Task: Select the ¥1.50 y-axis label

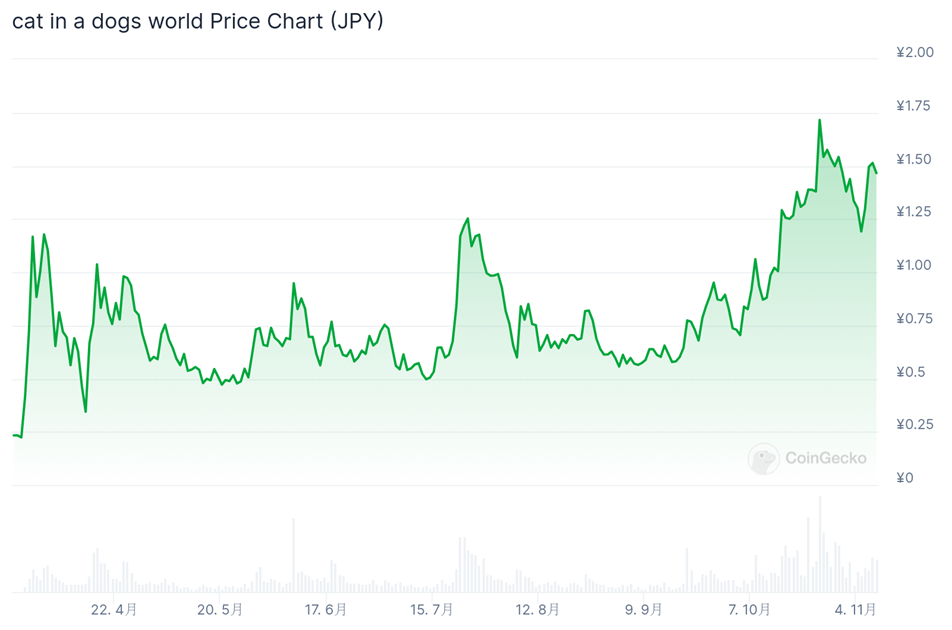Action: coord(914,159)
